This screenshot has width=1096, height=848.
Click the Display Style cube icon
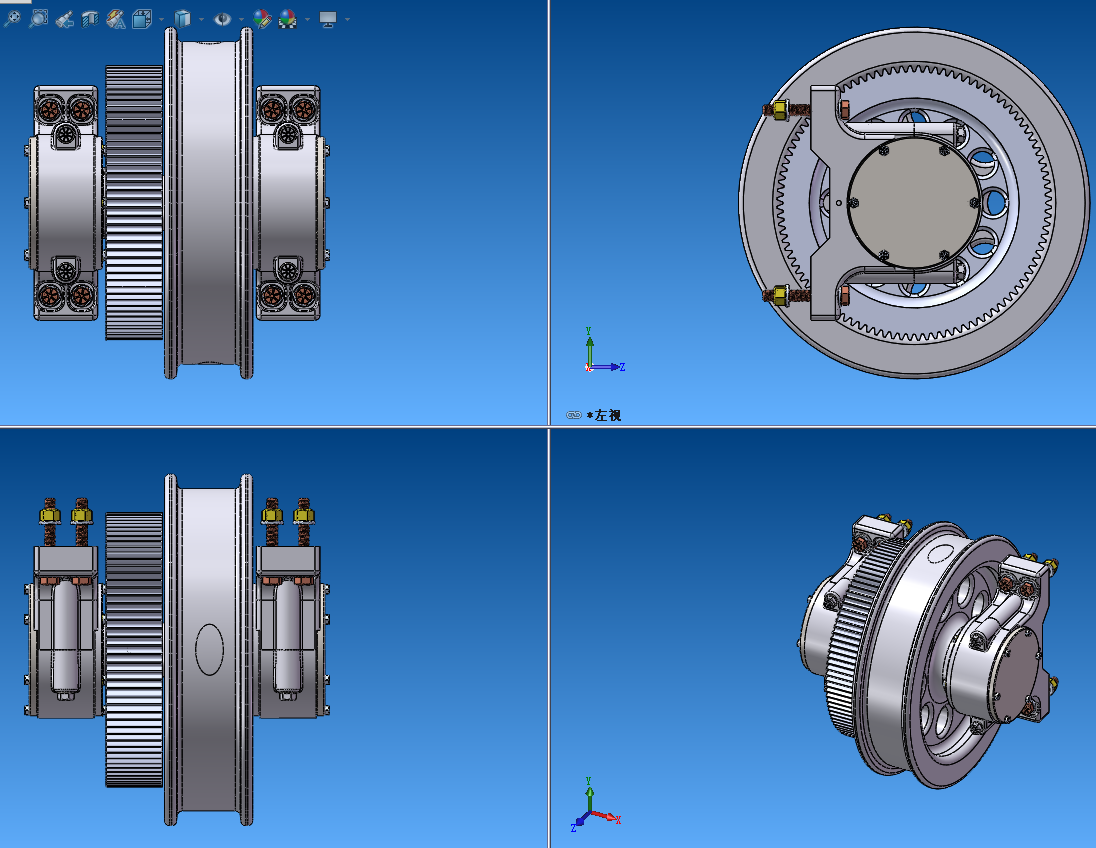pyautogui.click(x=182, y=19)
